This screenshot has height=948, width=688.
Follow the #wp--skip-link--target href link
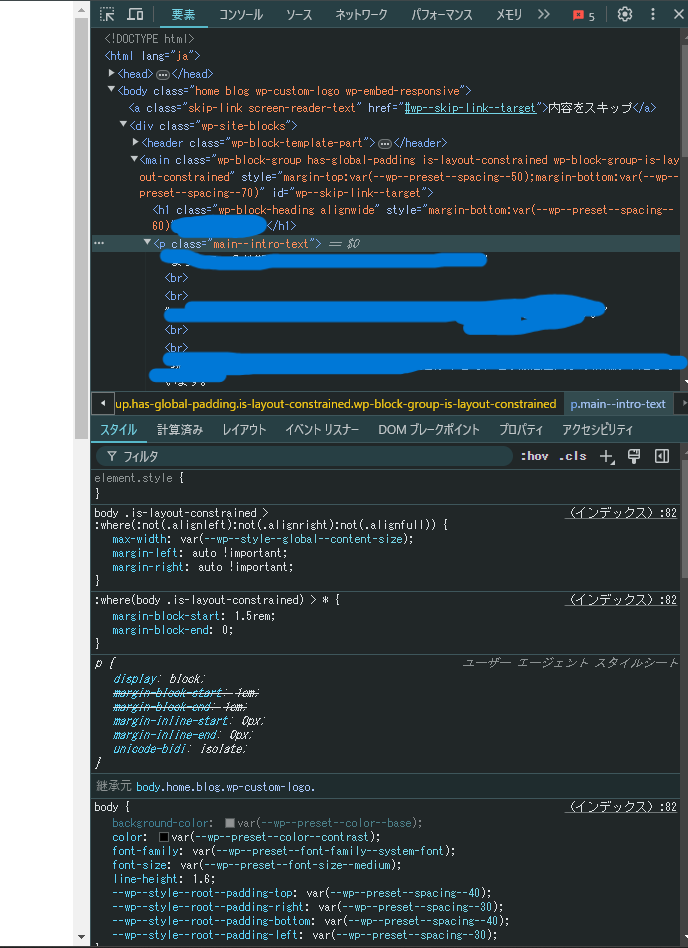(x=470, y=107)
